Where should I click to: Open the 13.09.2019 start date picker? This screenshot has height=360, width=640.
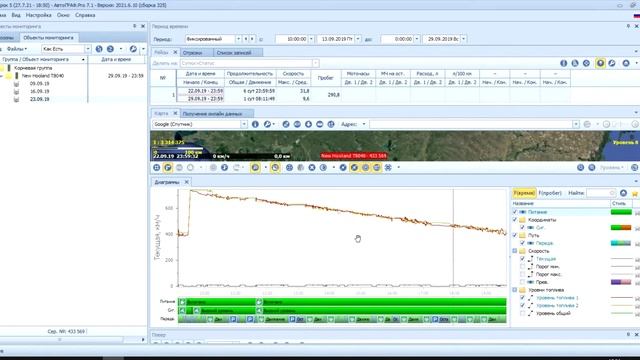tap(358, 39)
